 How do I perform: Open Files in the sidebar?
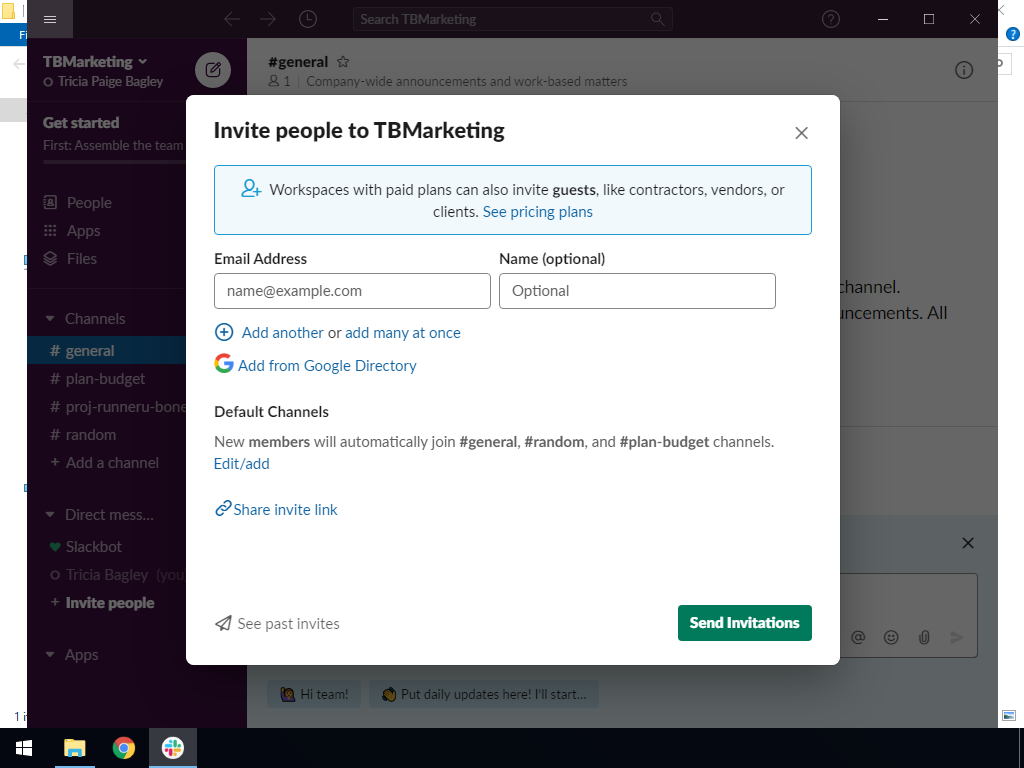[82, 259]
